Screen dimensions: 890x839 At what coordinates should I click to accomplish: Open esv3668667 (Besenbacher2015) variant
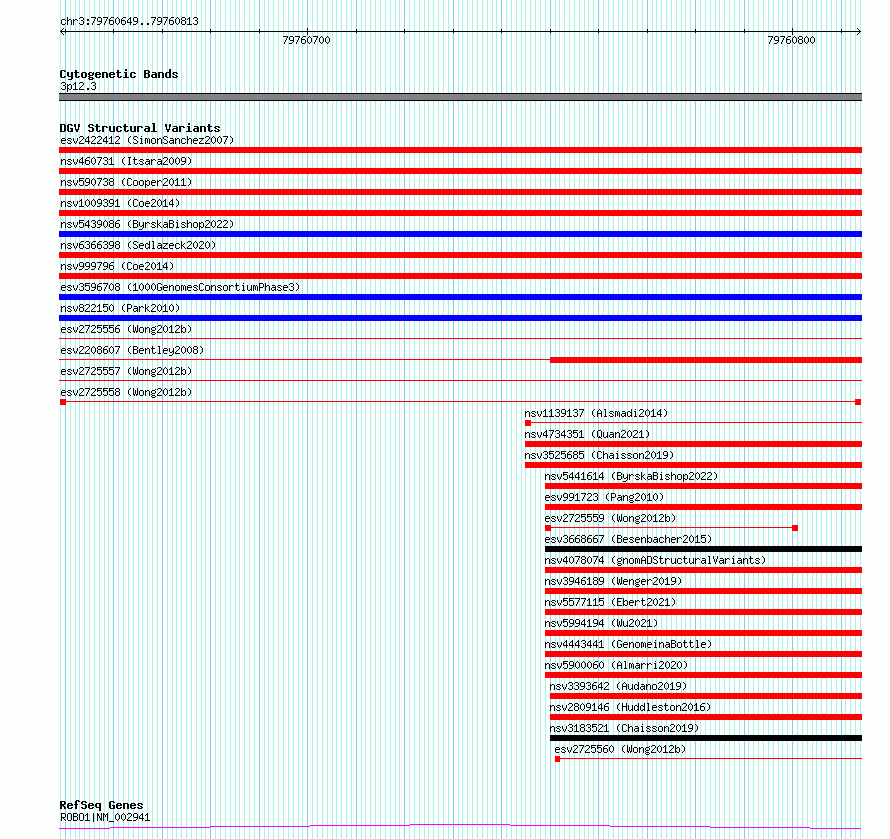[x=628, y=539]
